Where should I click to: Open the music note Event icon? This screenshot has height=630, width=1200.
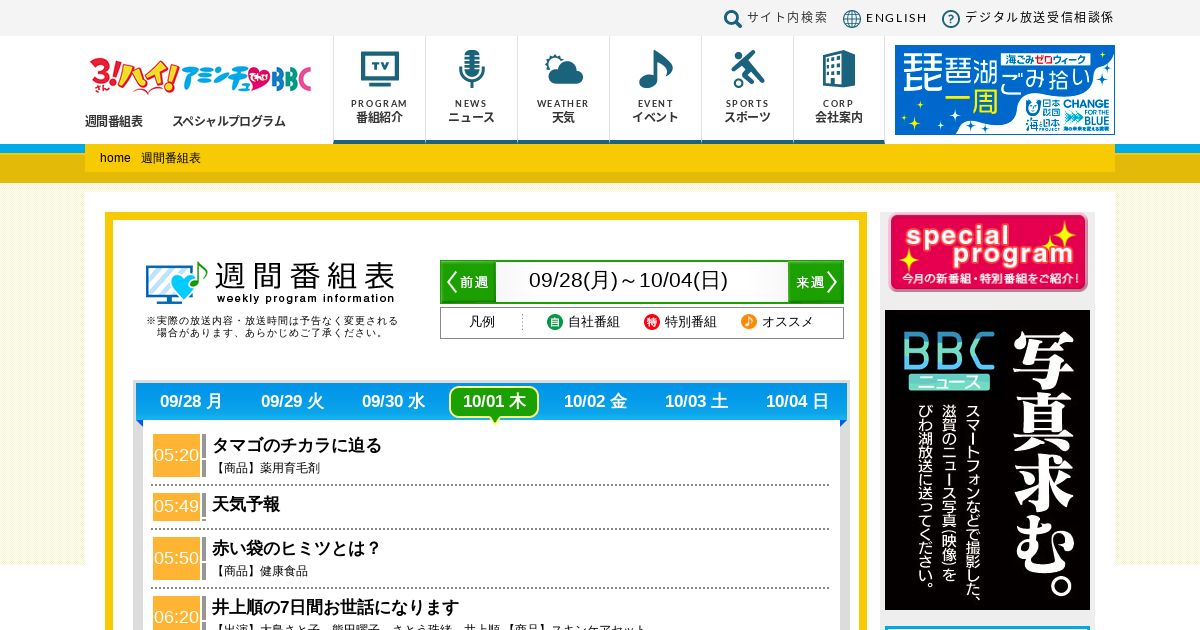655,69
